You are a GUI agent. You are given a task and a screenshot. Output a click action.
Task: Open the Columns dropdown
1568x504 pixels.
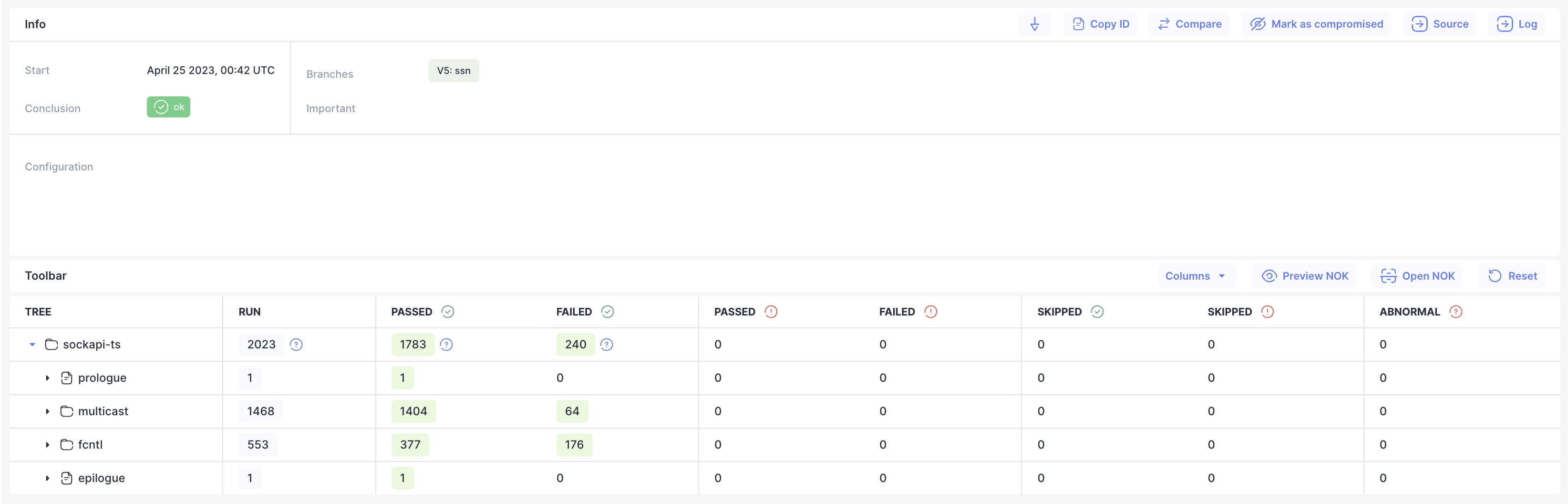click(1194, 275)
